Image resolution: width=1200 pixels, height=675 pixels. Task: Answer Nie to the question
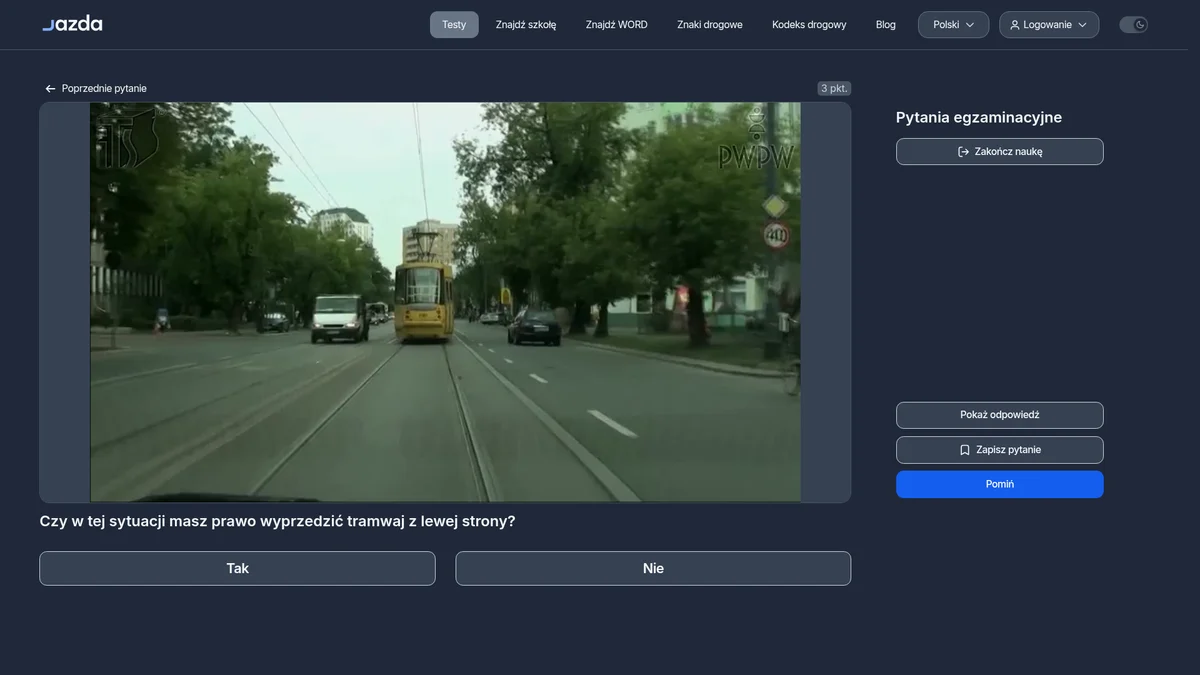click(653, 568)
